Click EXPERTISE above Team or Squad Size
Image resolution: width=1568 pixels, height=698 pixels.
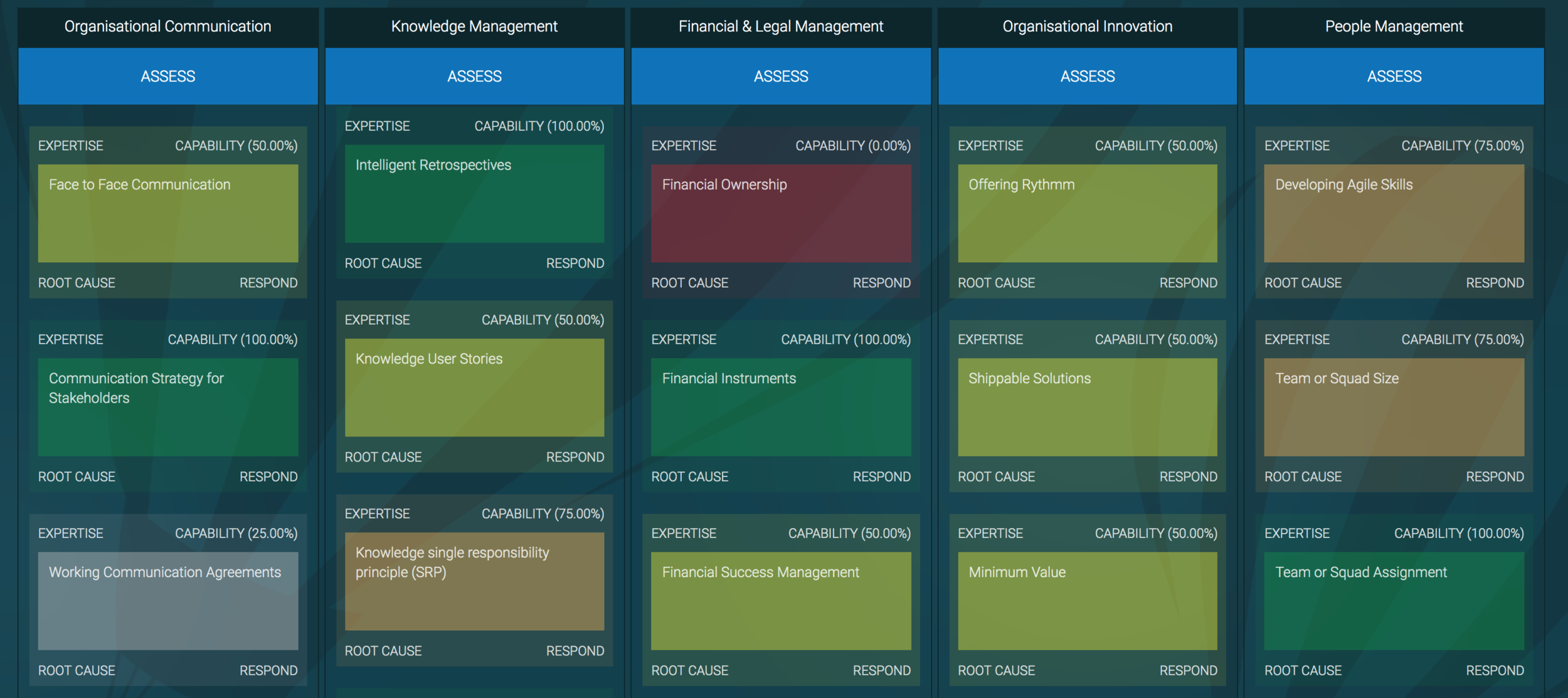1297,339
